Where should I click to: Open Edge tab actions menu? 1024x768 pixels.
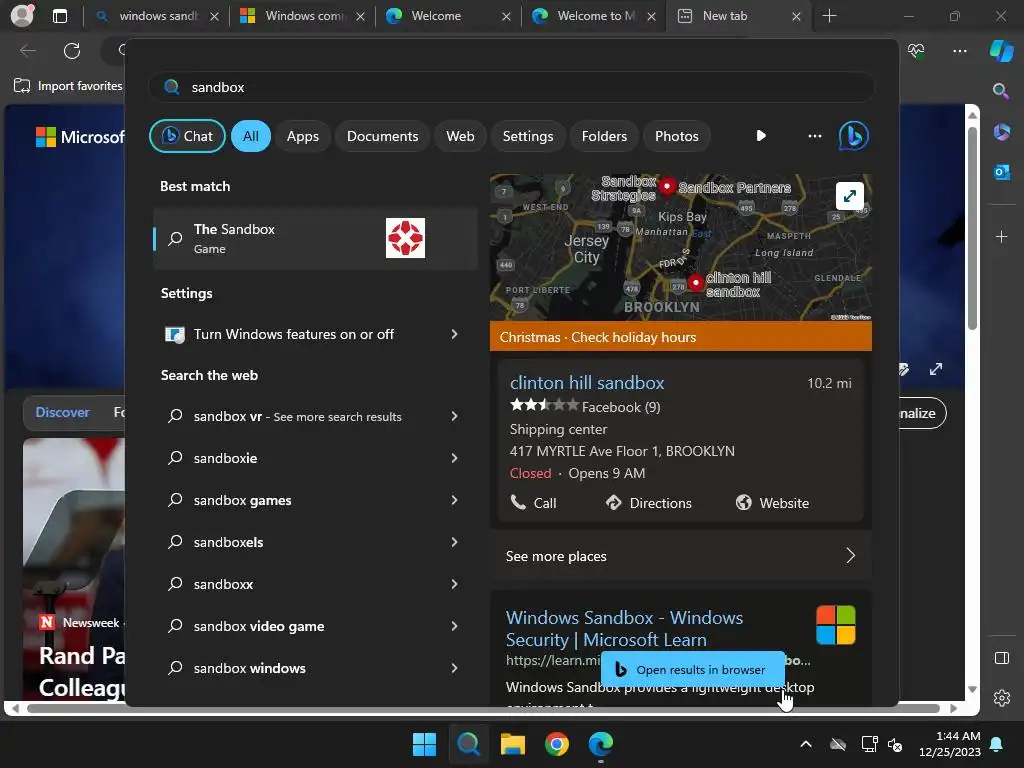60,16
